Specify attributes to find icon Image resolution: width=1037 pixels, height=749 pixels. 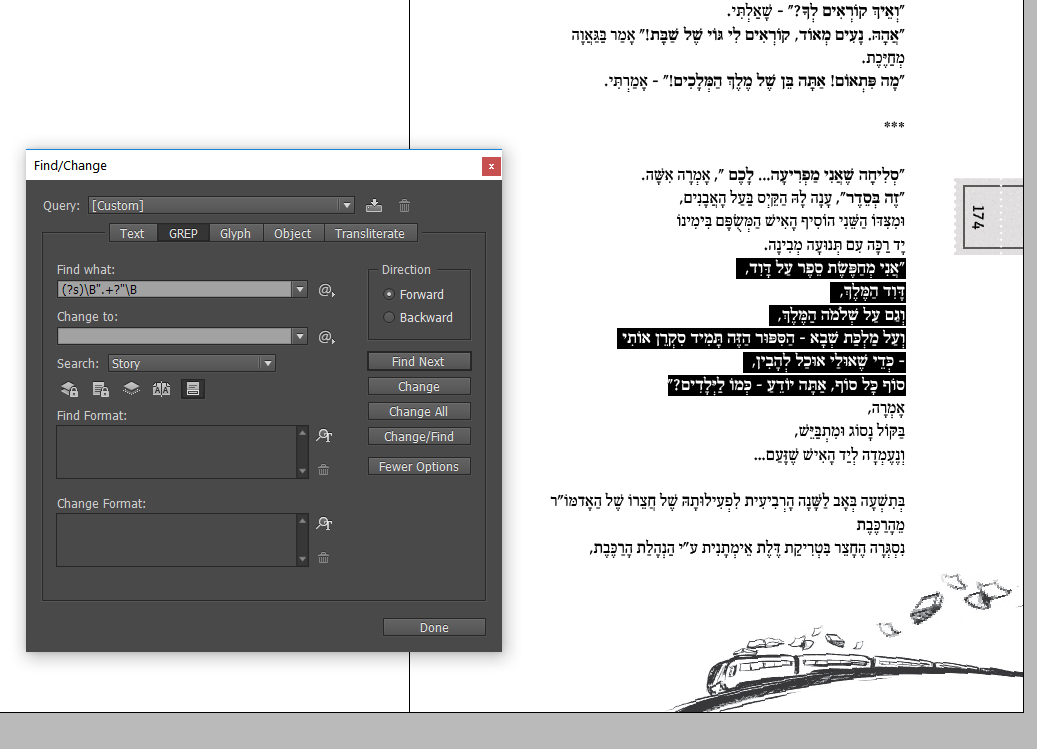point(324,436)
